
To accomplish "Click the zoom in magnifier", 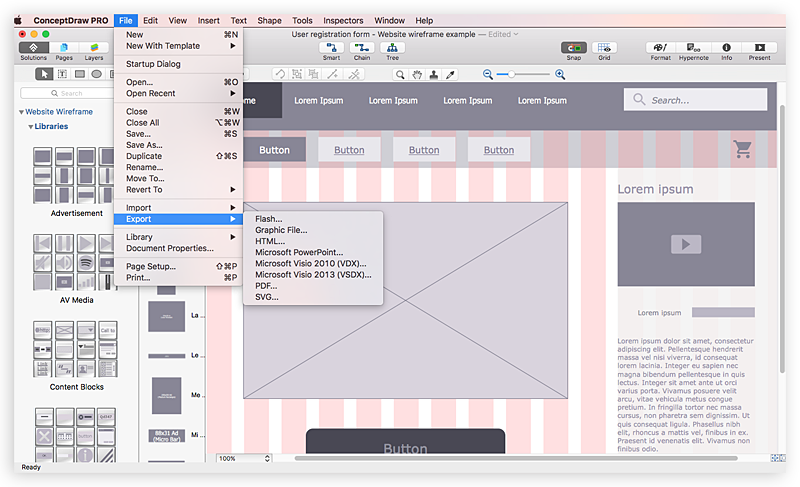I will click(560, 74).
